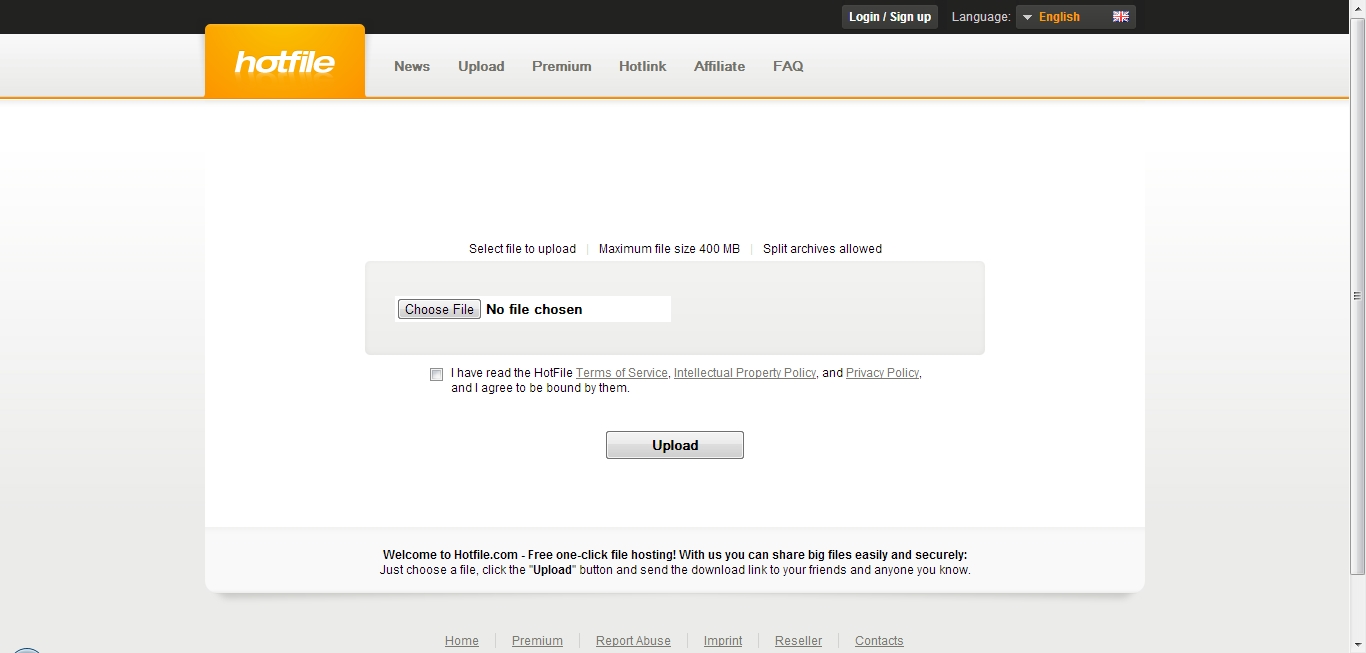This screenshot has height=653, width=1366.
Task: Open the Upload menu item
Action: coord(481,66)
